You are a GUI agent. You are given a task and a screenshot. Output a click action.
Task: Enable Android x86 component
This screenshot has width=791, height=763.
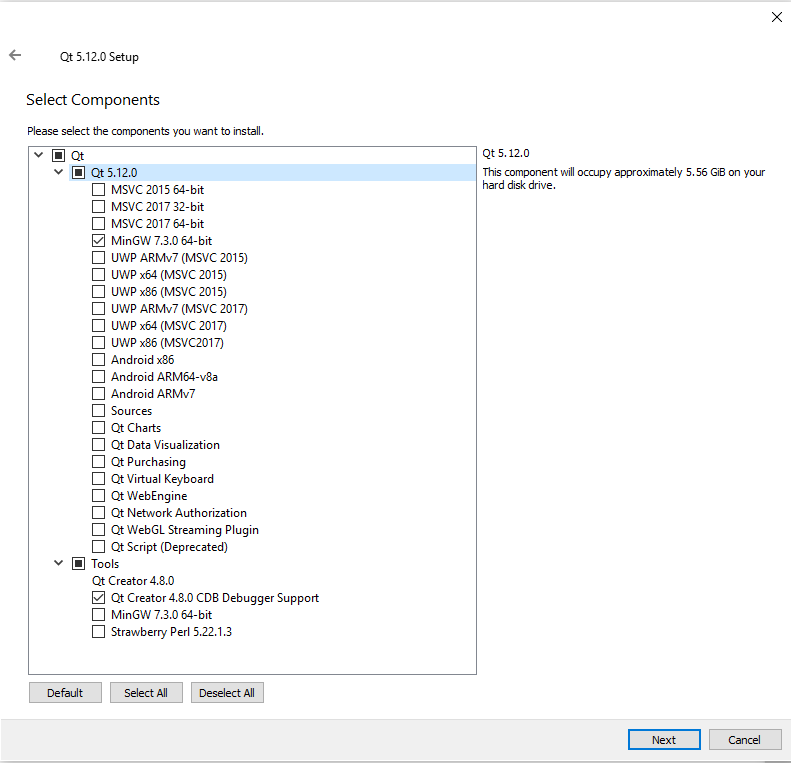(x=98, y=360)
